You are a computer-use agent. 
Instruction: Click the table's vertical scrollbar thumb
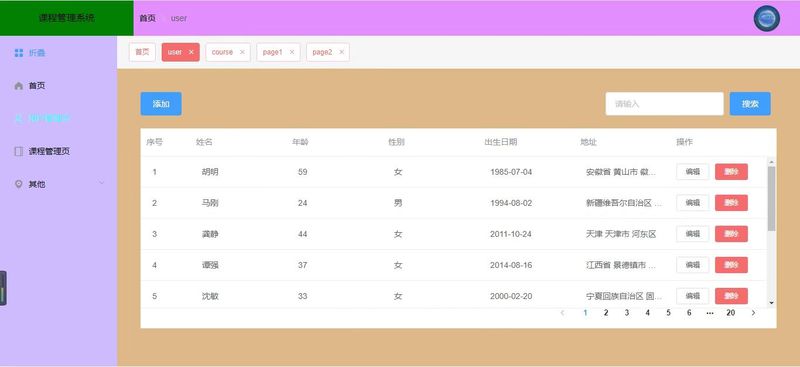coord(771,199)
